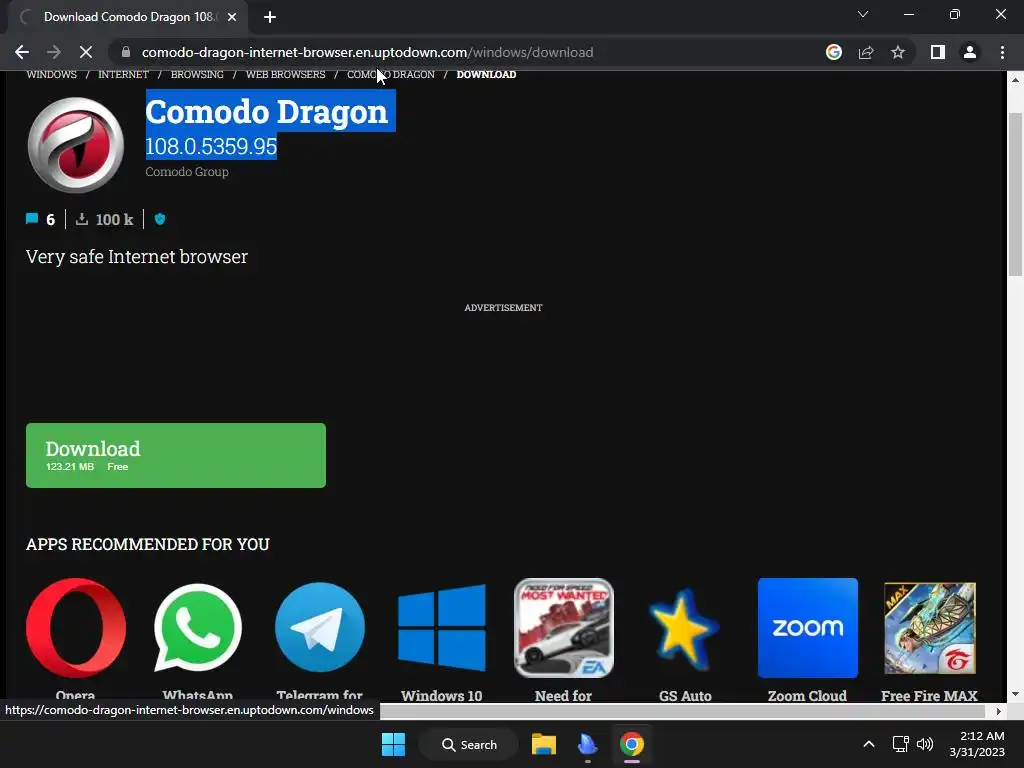Open Chrome three-dot menu

(x=1002, y=52)
